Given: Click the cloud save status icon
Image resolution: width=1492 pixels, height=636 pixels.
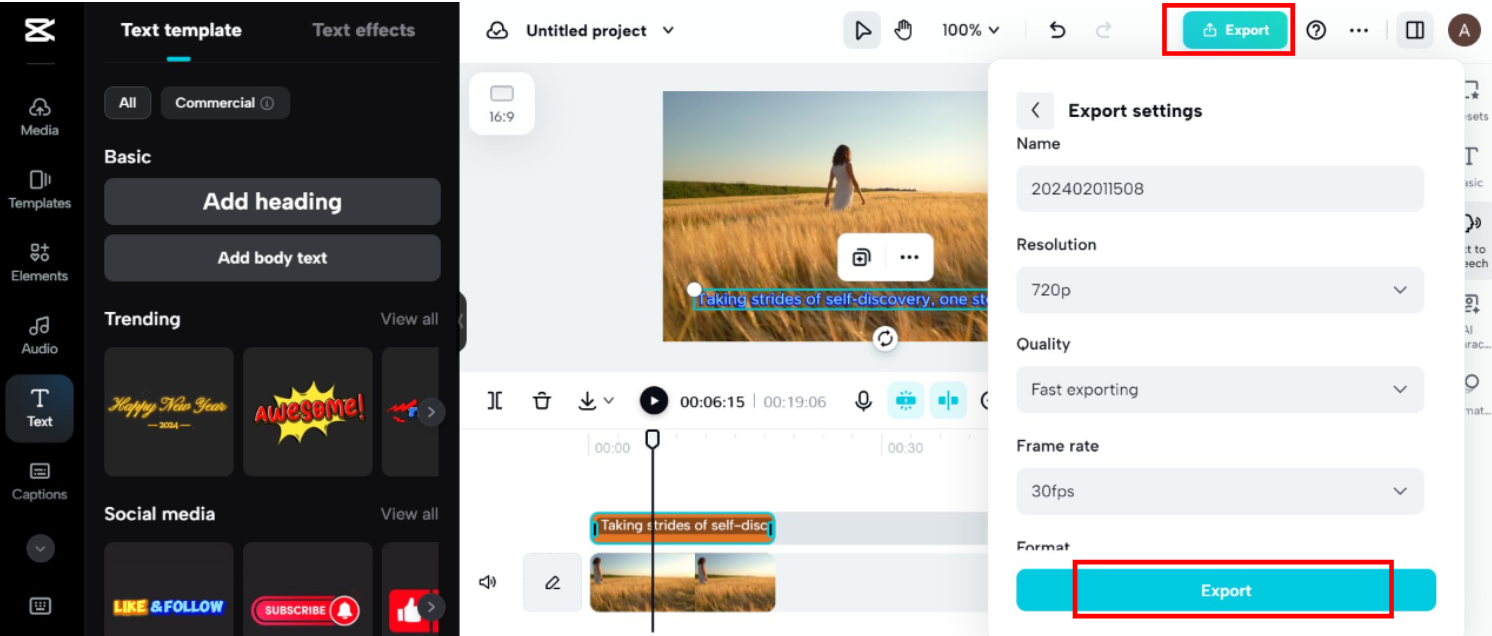Looking at the screenshot, I should click(497, 30).
